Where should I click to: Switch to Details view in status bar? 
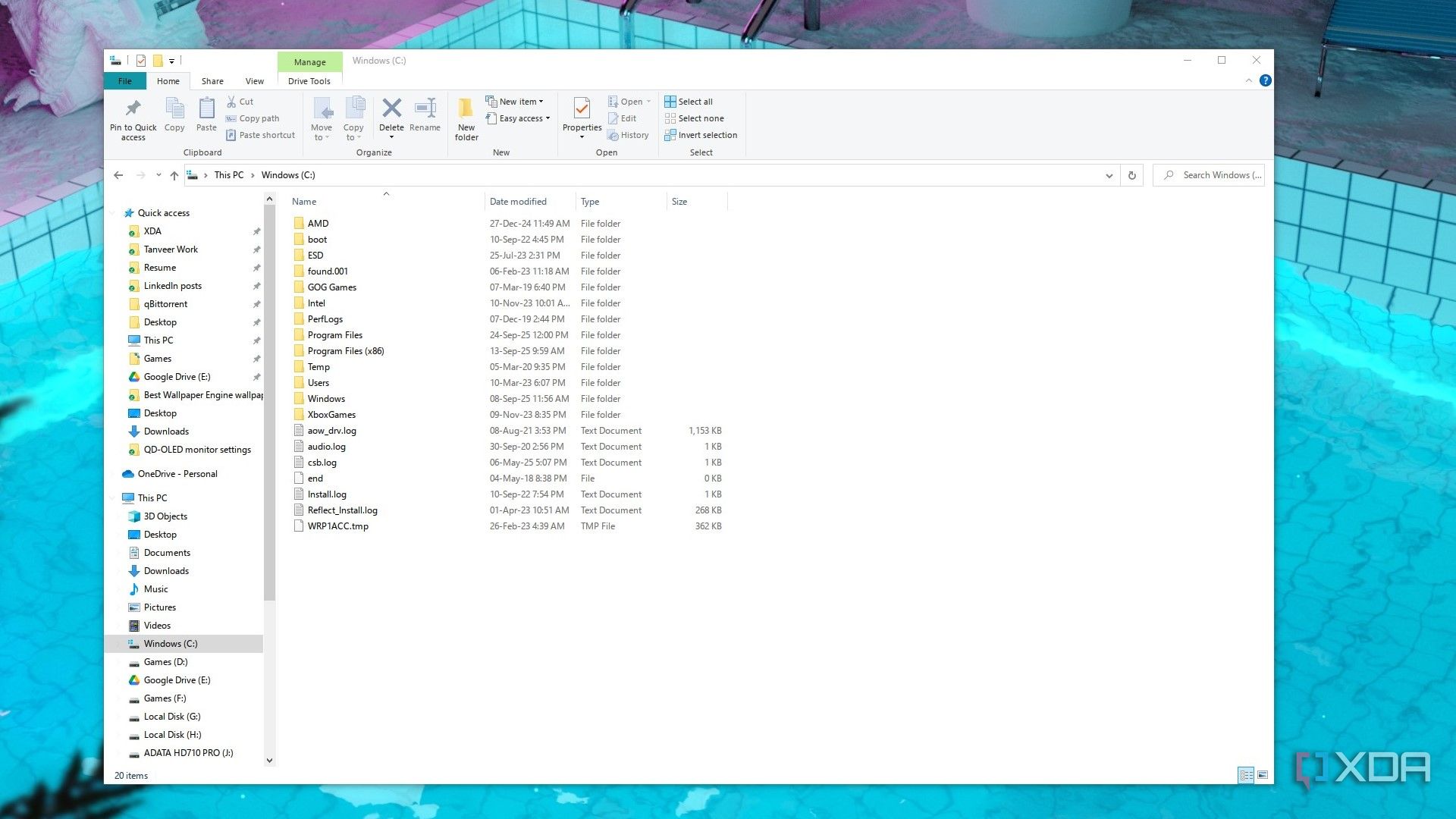[x=1245, y=775]
